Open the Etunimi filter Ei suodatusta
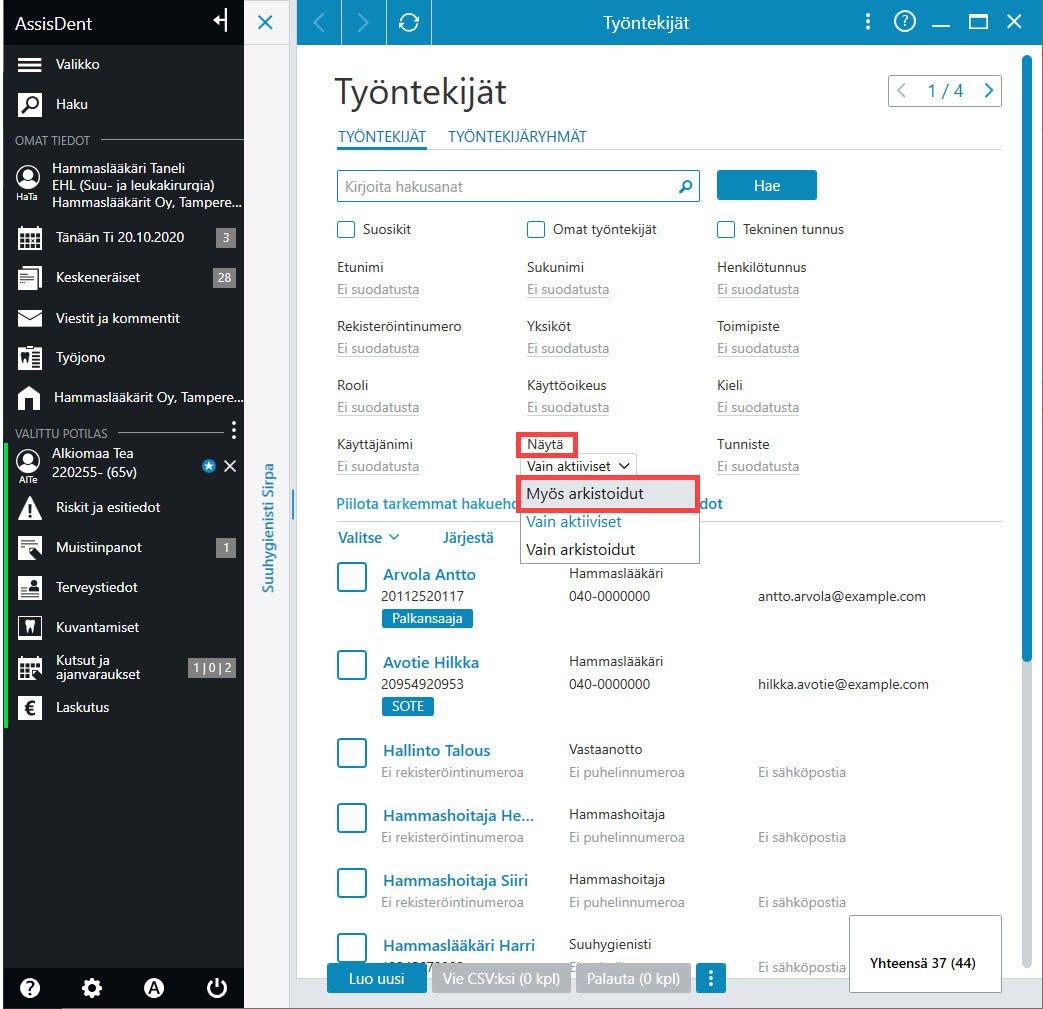Viewport: 1043px width, 1009px height. pos(378,289)
